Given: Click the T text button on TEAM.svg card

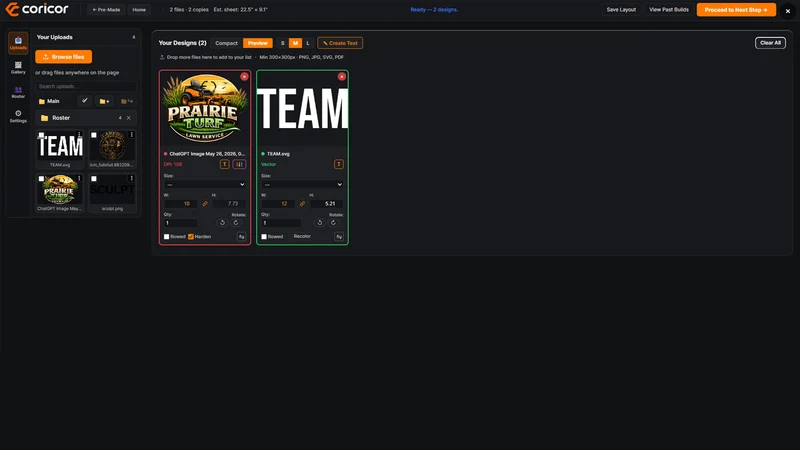Looking at the screenshot, I should (339, 164).
